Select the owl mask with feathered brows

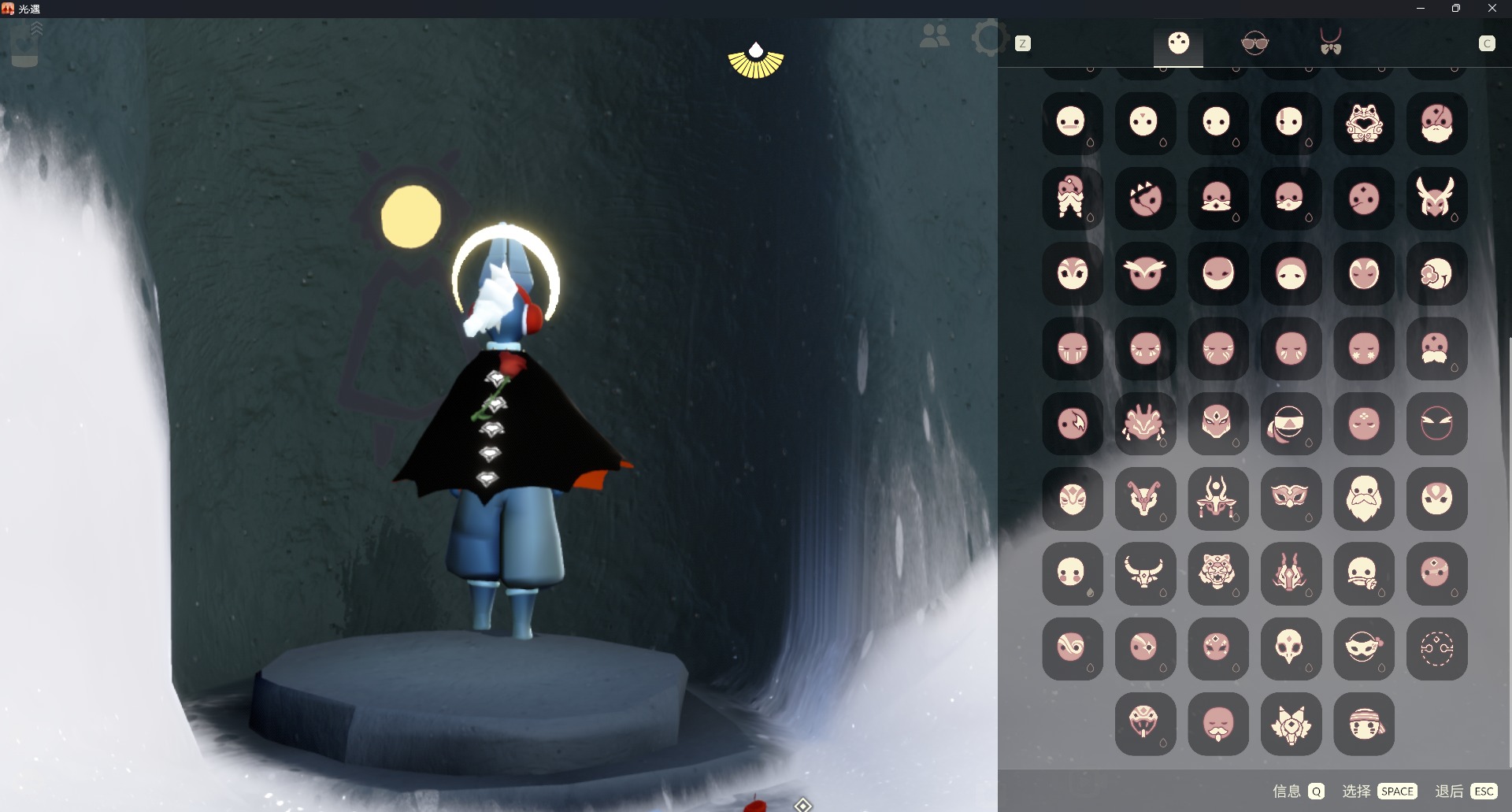(1145, 273)
